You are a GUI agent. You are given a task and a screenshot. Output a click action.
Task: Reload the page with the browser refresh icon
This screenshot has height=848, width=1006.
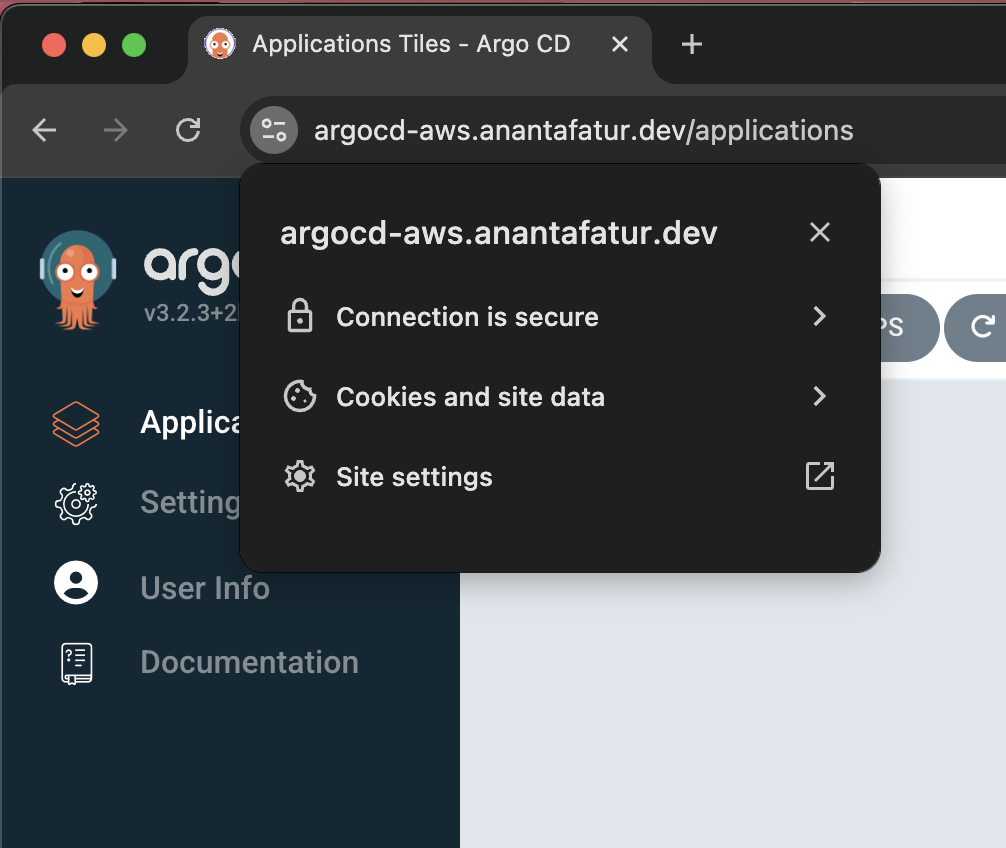click(188, 130)
